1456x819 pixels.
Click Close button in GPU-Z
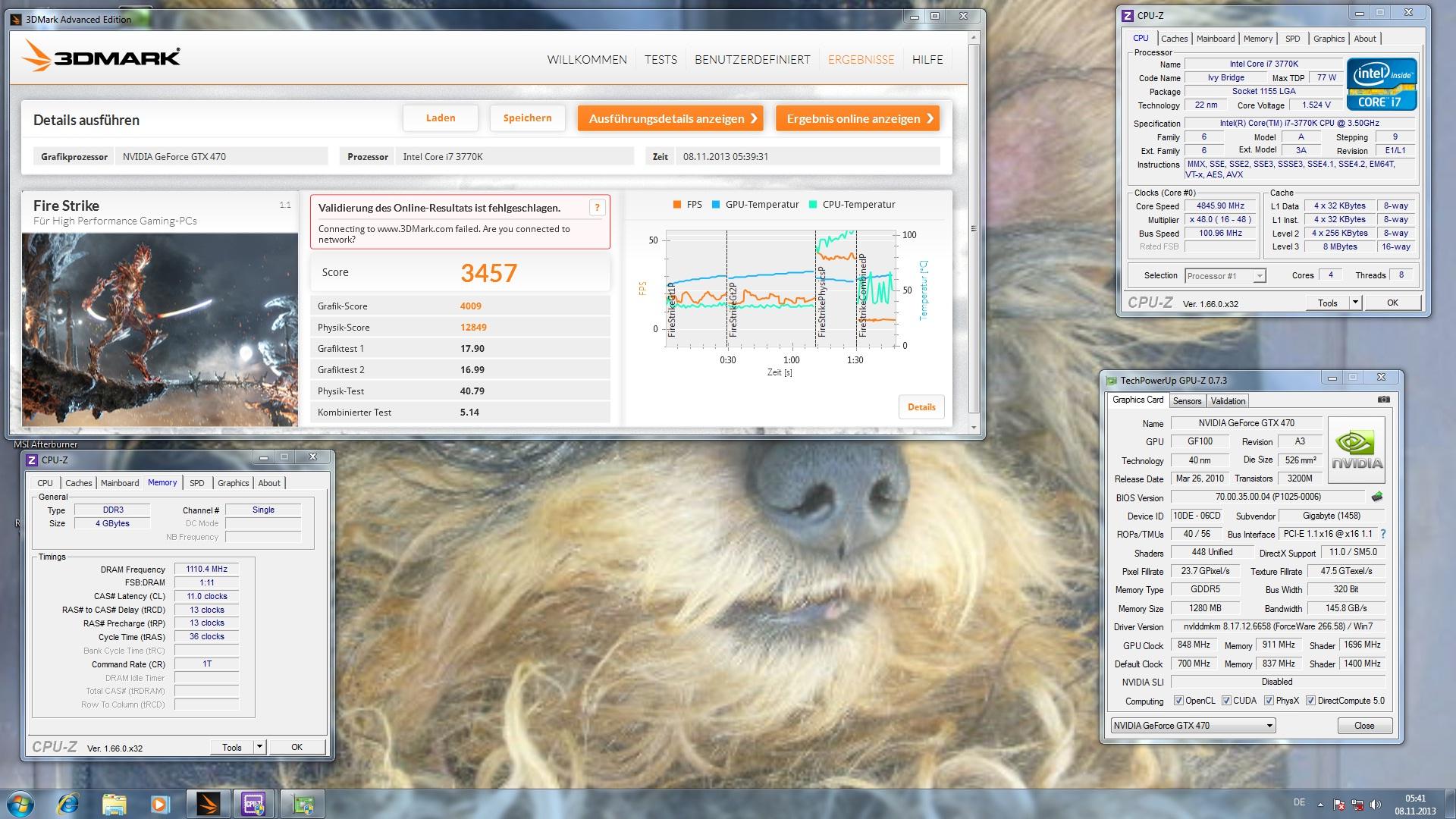(1364, 726)
